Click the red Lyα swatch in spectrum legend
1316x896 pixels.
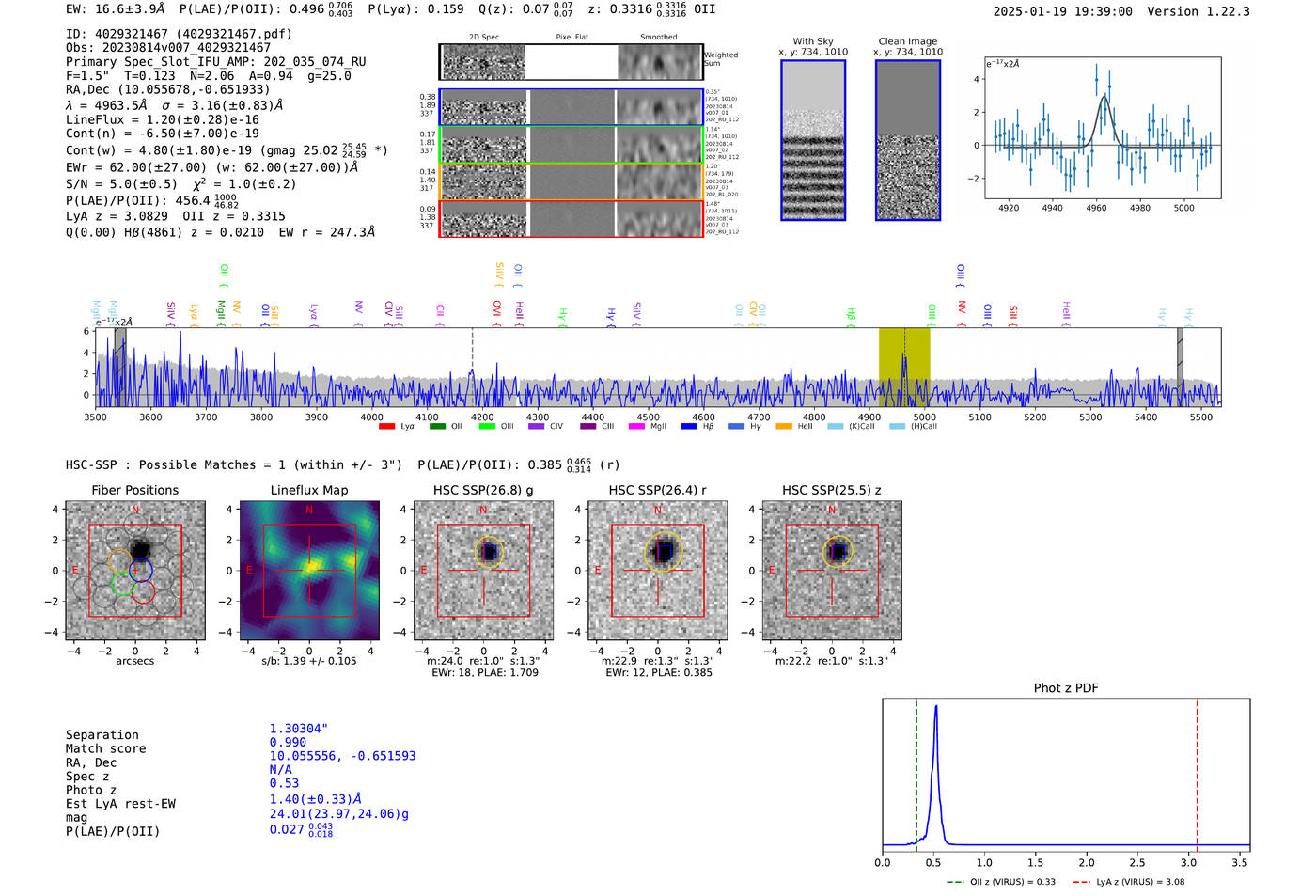pos(386,426)
